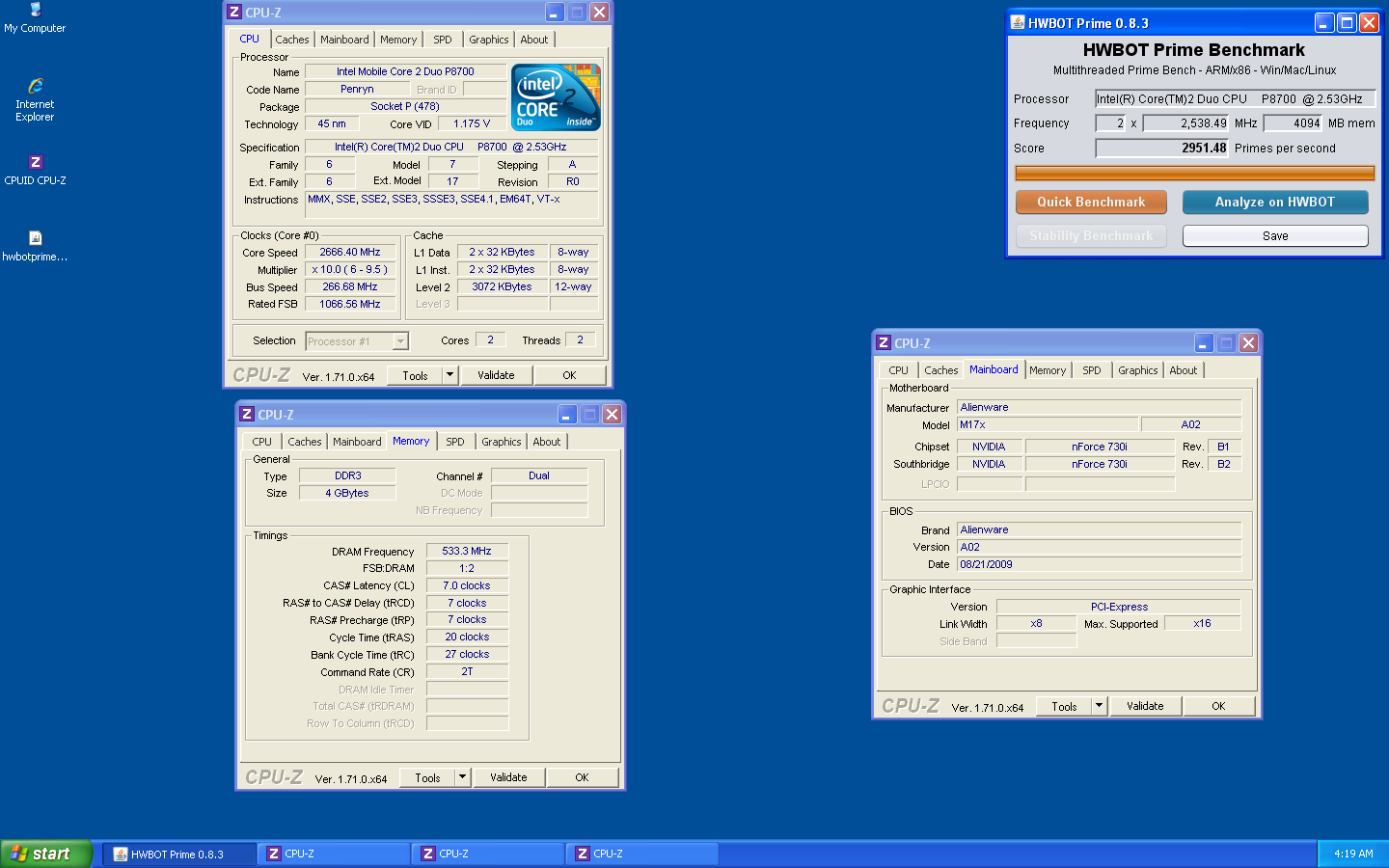Click the HWBOT Processor name field
This screenshot has height=868, width=1389.
coord(1235,98)
